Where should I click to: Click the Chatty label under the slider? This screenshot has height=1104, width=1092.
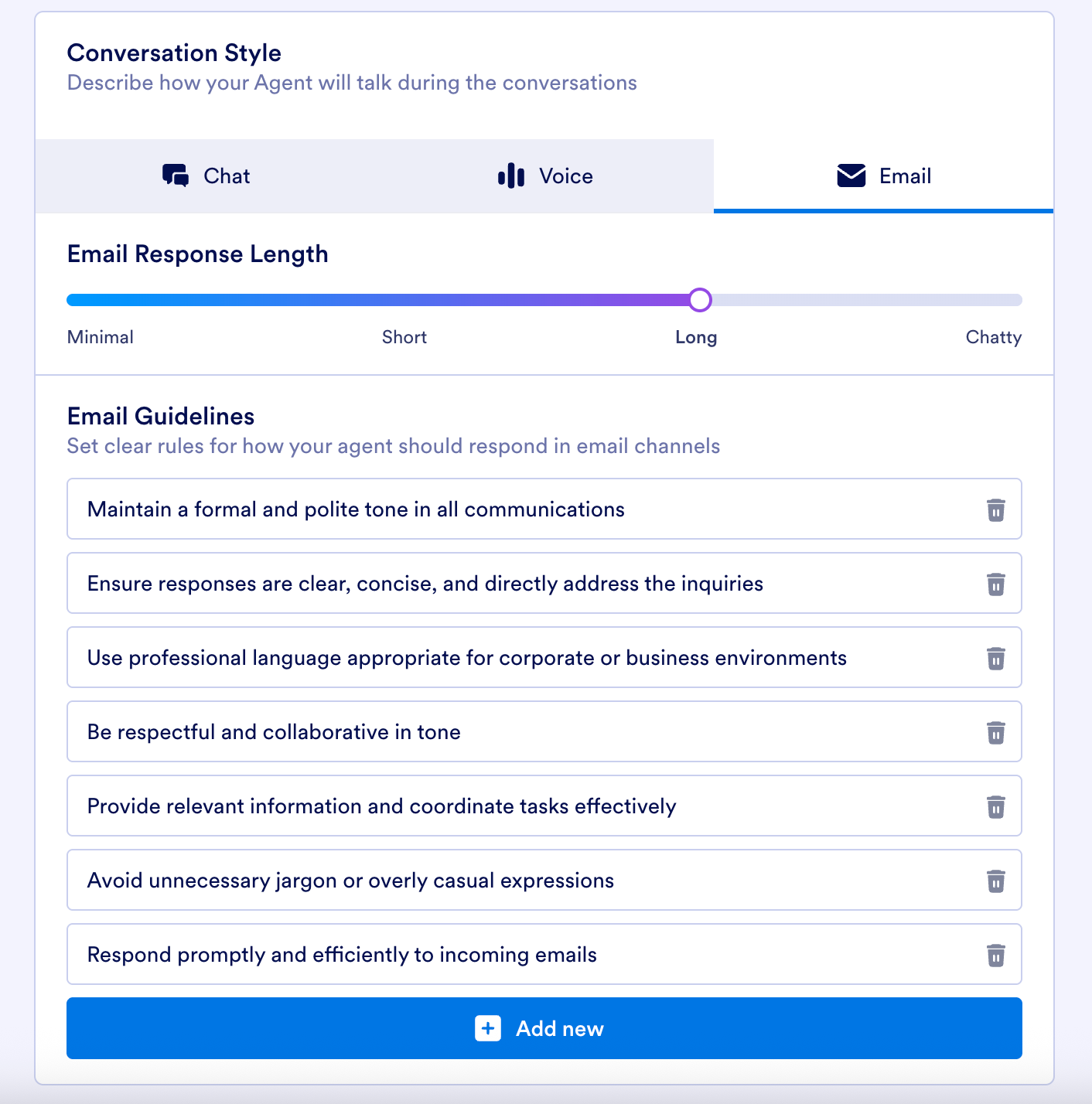click(x=993, y=337)
